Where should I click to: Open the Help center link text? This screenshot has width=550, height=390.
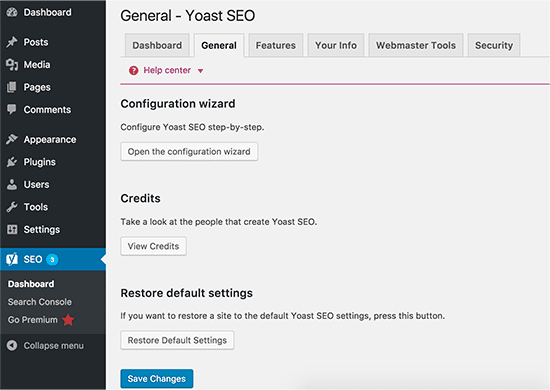(167, 70)
